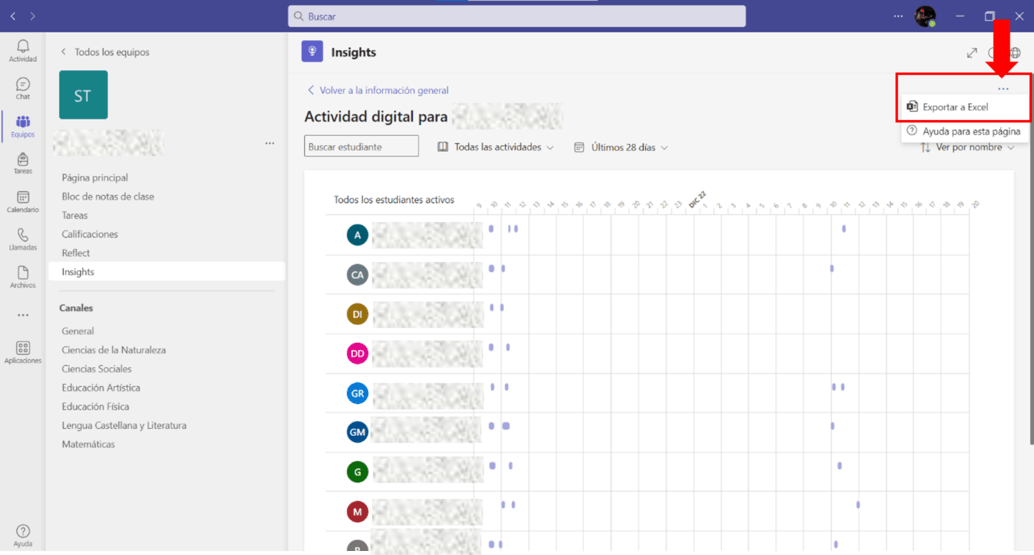Viewport: 1034px width, 555px height.
Task: Open Ciencias de la Naturaleza channel
Action: click(x=113, y=350)
